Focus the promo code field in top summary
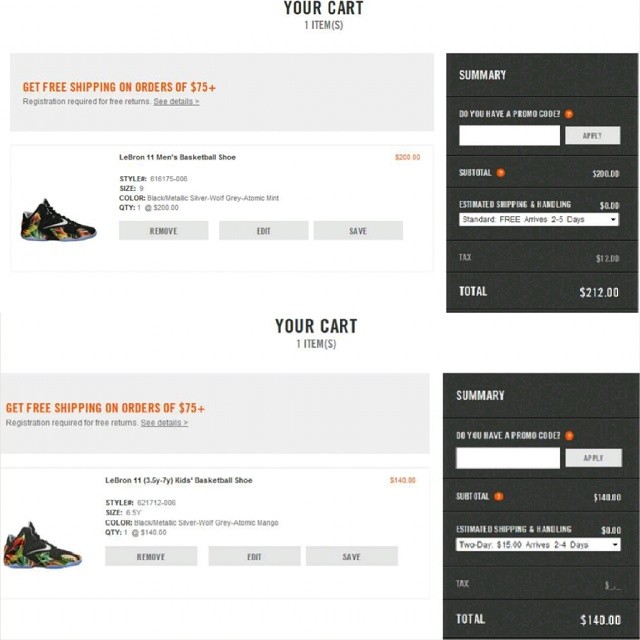640x640 pixels. (x=509, y=136)
